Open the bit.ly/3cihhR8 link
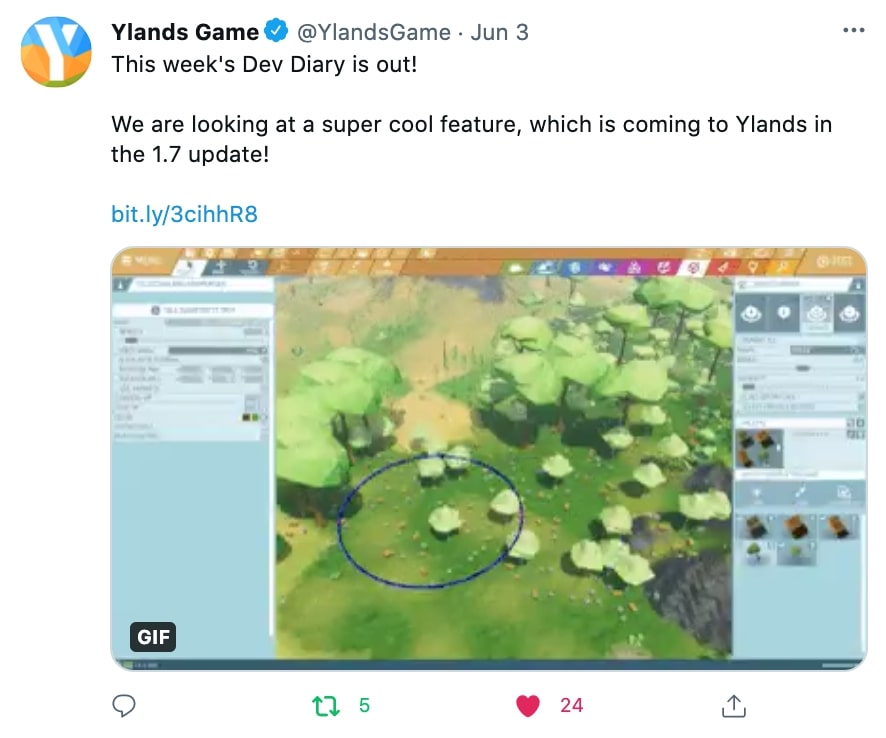This screenshot has height=738, width=886. [184, 214]
